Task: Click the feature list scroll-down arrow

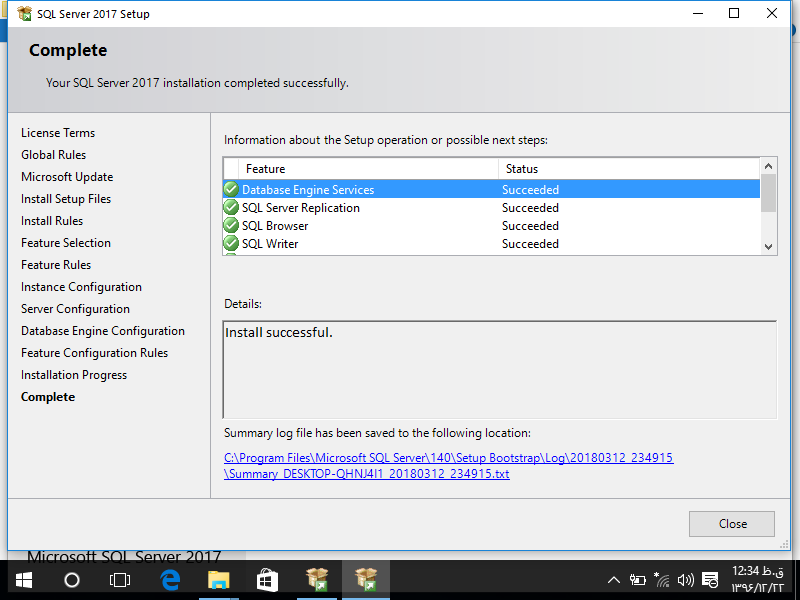Action: pos(768,246)
